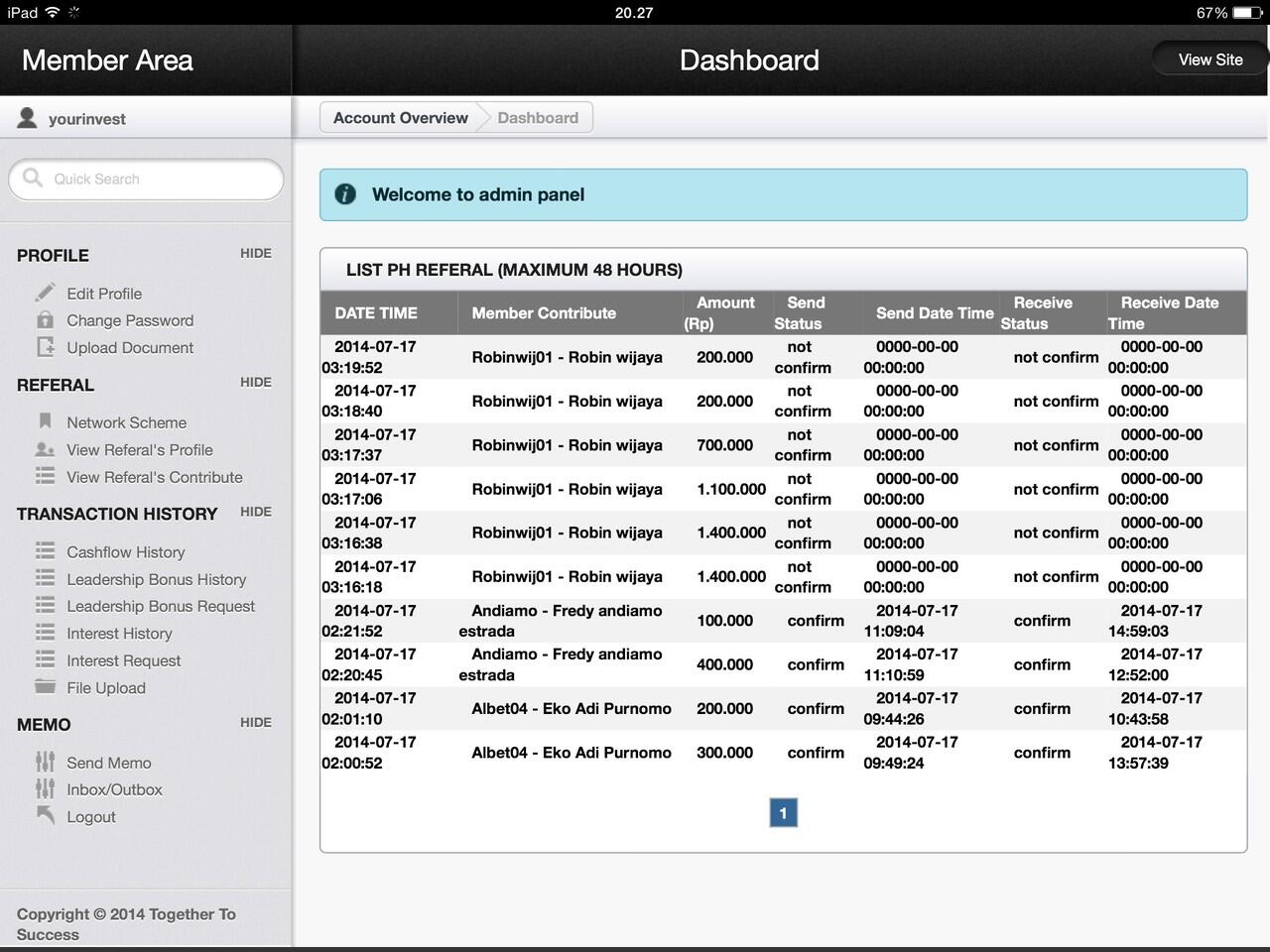Image resolution: width=1270 pixels, height=952 pixels.
Task: Hide the REFERAL section
Action: pos(256,382)
